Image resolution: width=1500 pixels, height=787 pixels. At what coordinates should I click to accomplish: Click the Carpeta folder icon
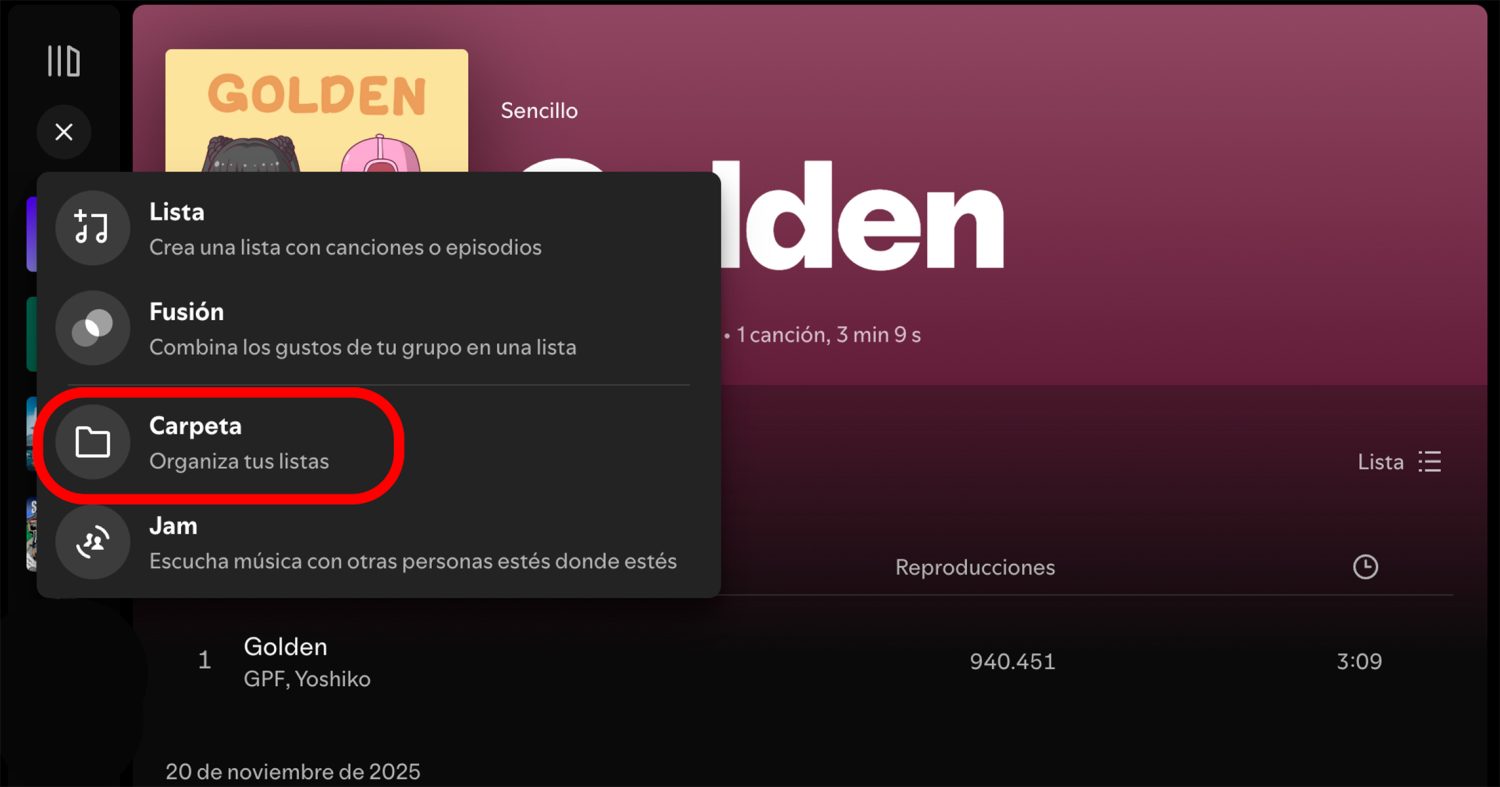tap(92, 442)
